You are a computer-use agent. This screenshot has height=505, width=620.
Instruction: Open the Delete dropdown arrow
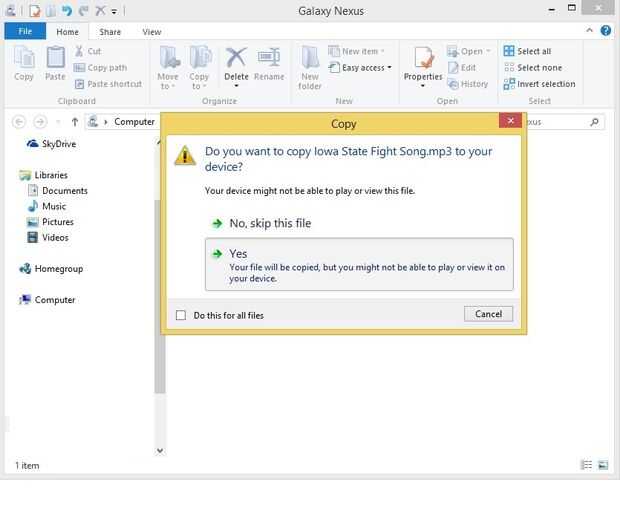click(x=236, y=86)
